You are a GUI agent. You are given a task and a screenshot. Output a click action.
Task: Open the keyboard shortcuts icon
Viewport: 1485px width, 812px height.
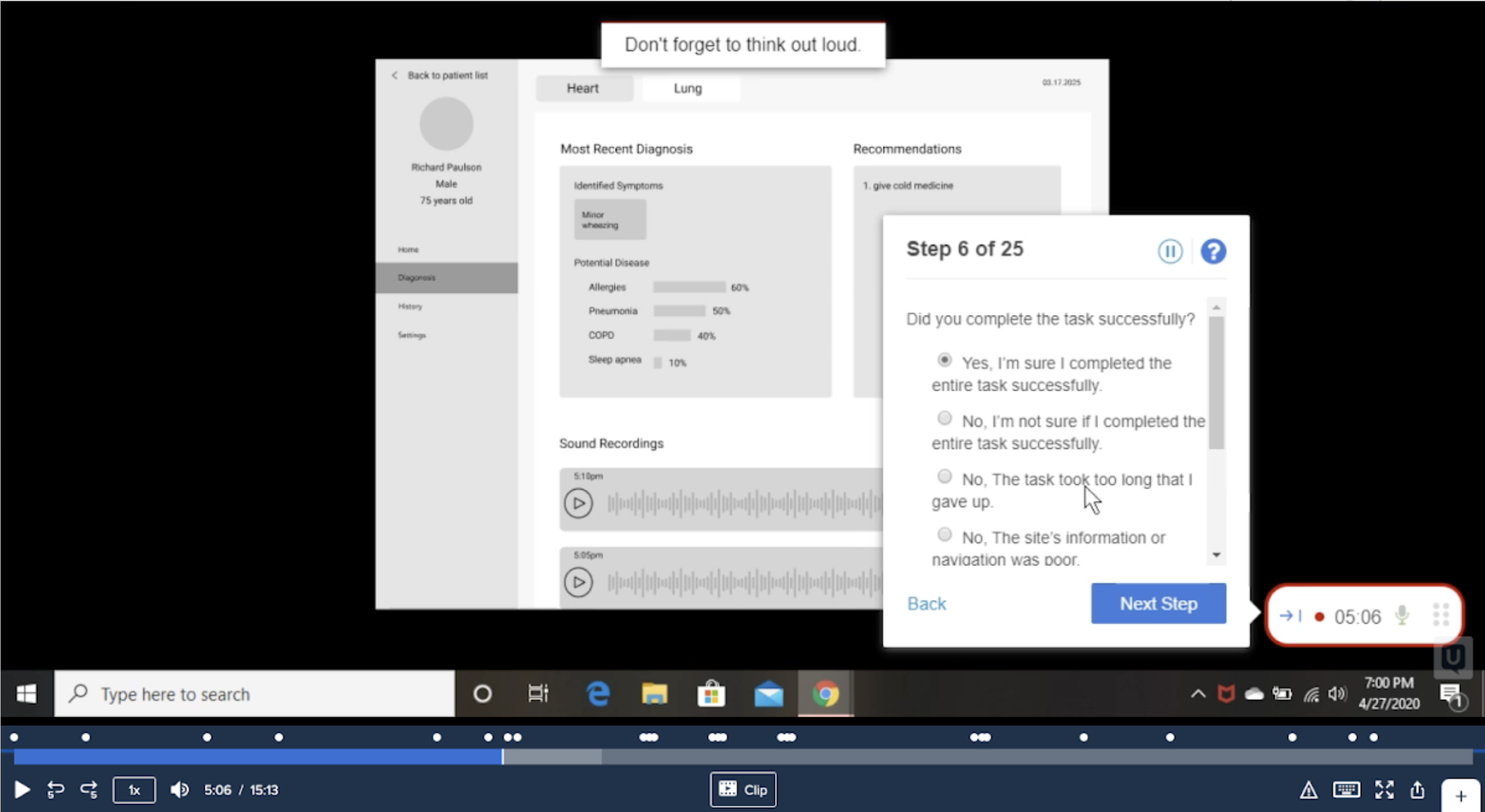[1346, 789]
